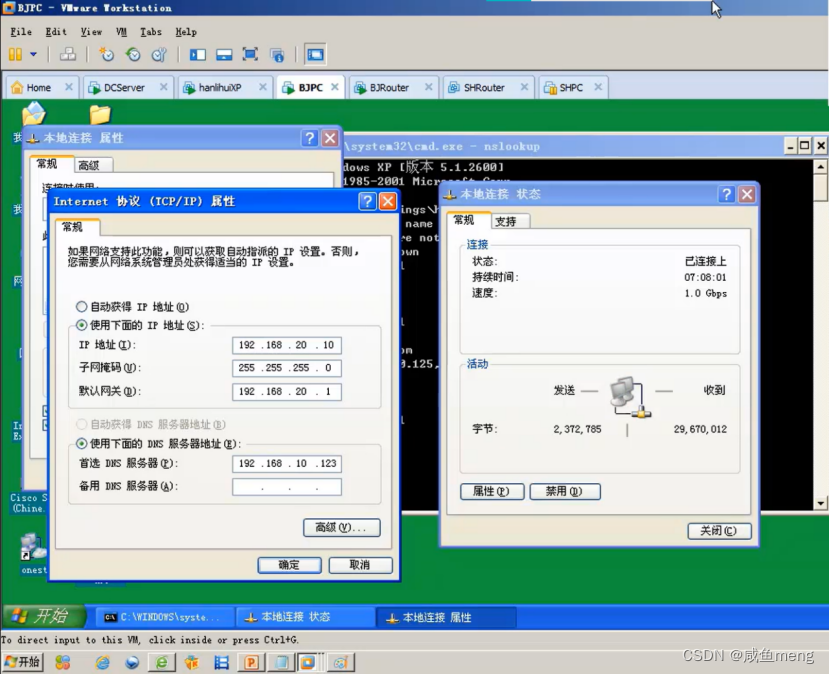829x674 pixels.
Task: Click the green browser icon in host taskbar
Action: click(162, 662)
